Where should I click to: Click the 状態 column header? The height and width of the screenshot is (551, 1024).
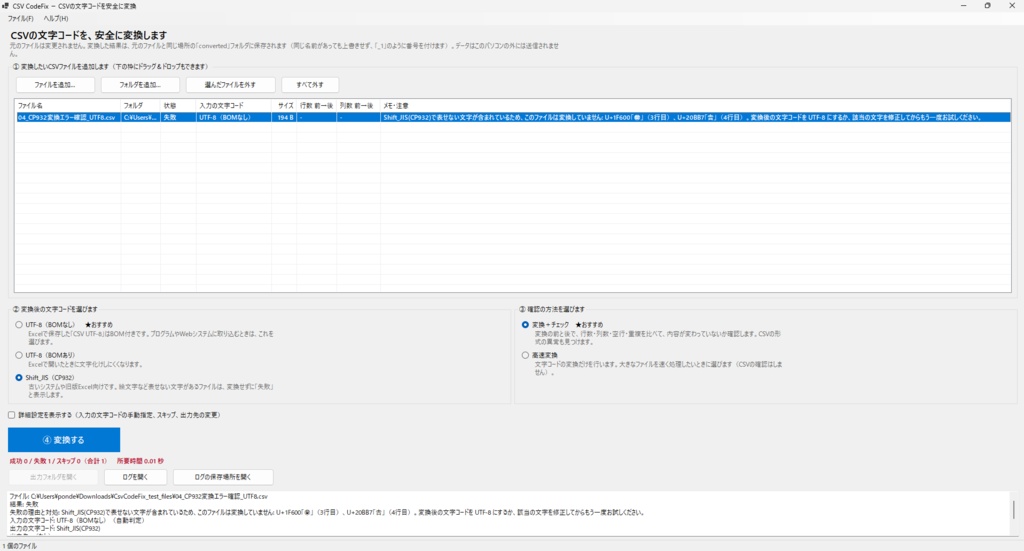[178, 106]
